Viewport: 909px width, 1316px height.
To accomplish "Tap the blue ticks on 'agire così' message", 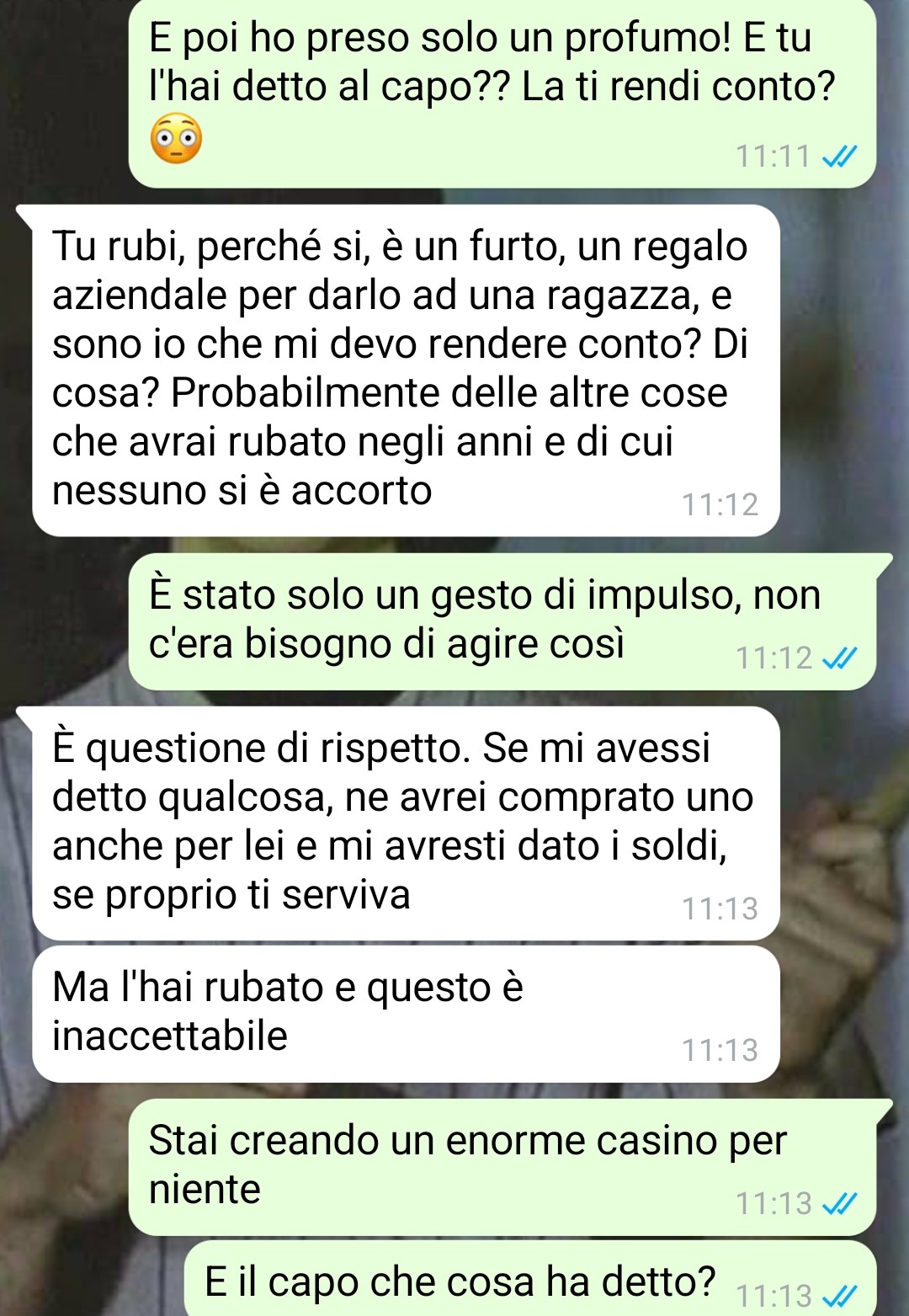I will (x=839, y=658).
